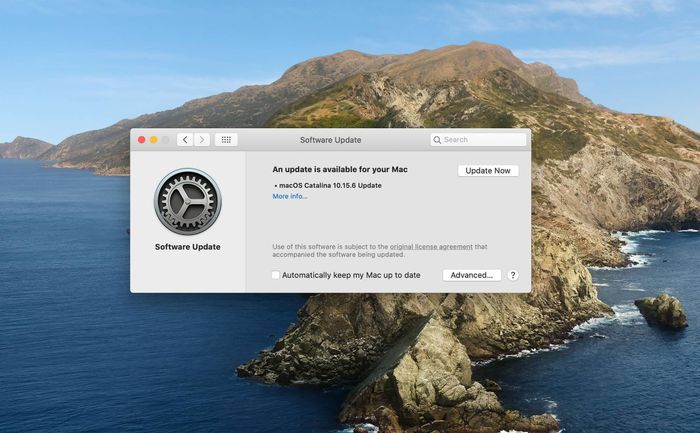Image resolution: width=700 pixels, height=433 pixels.
Task: Click the Update Now button
Action: click(488, 171)
